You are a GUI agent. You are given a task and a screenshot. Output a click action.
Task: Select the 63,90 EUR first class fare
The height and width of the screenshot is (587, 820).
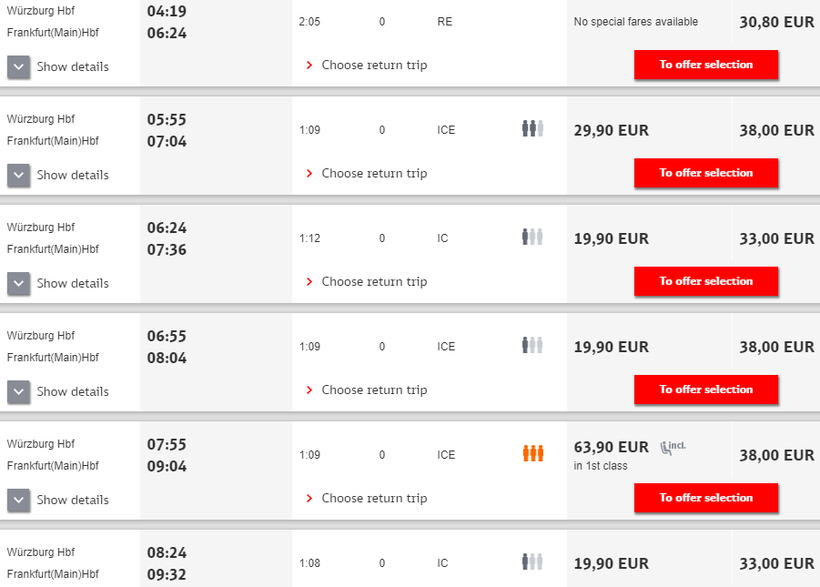click(x=611, y=447)
